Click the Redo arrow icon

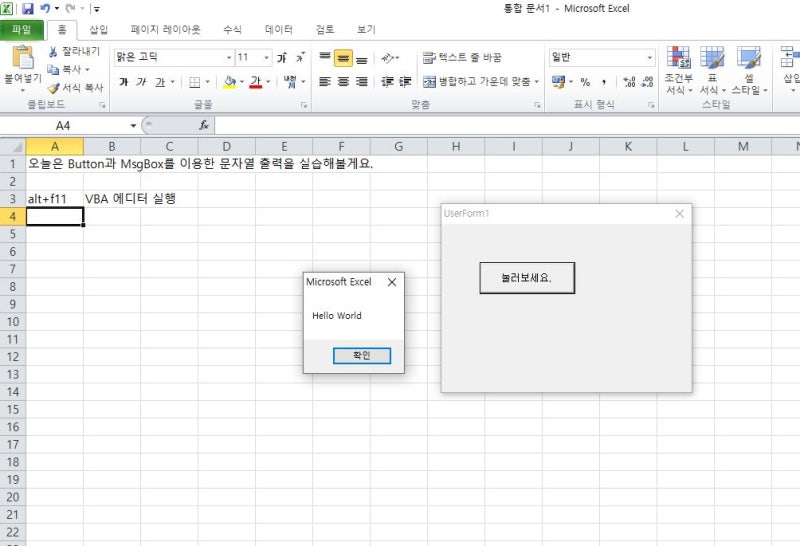[x=70, y=8]
